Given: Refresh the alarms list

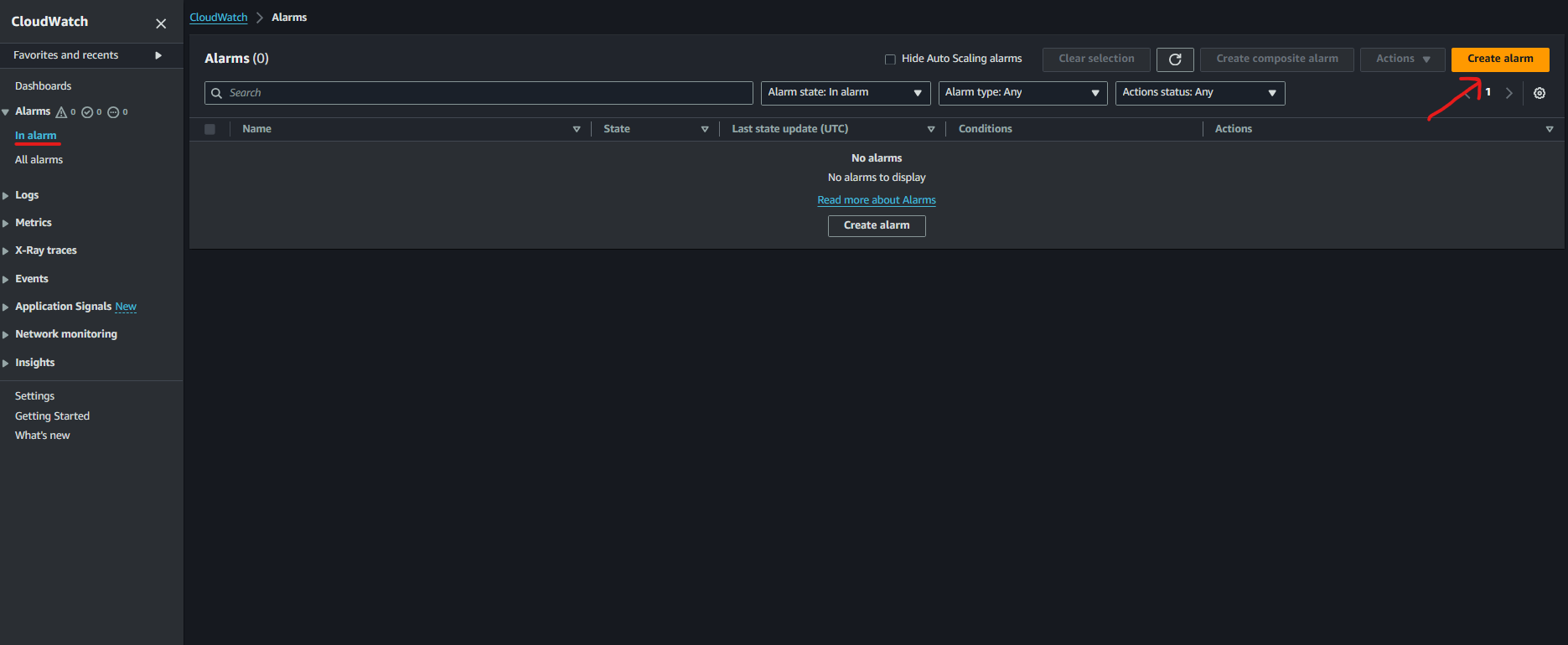Looking at the screenshot, I should [x=1175, y=59].
